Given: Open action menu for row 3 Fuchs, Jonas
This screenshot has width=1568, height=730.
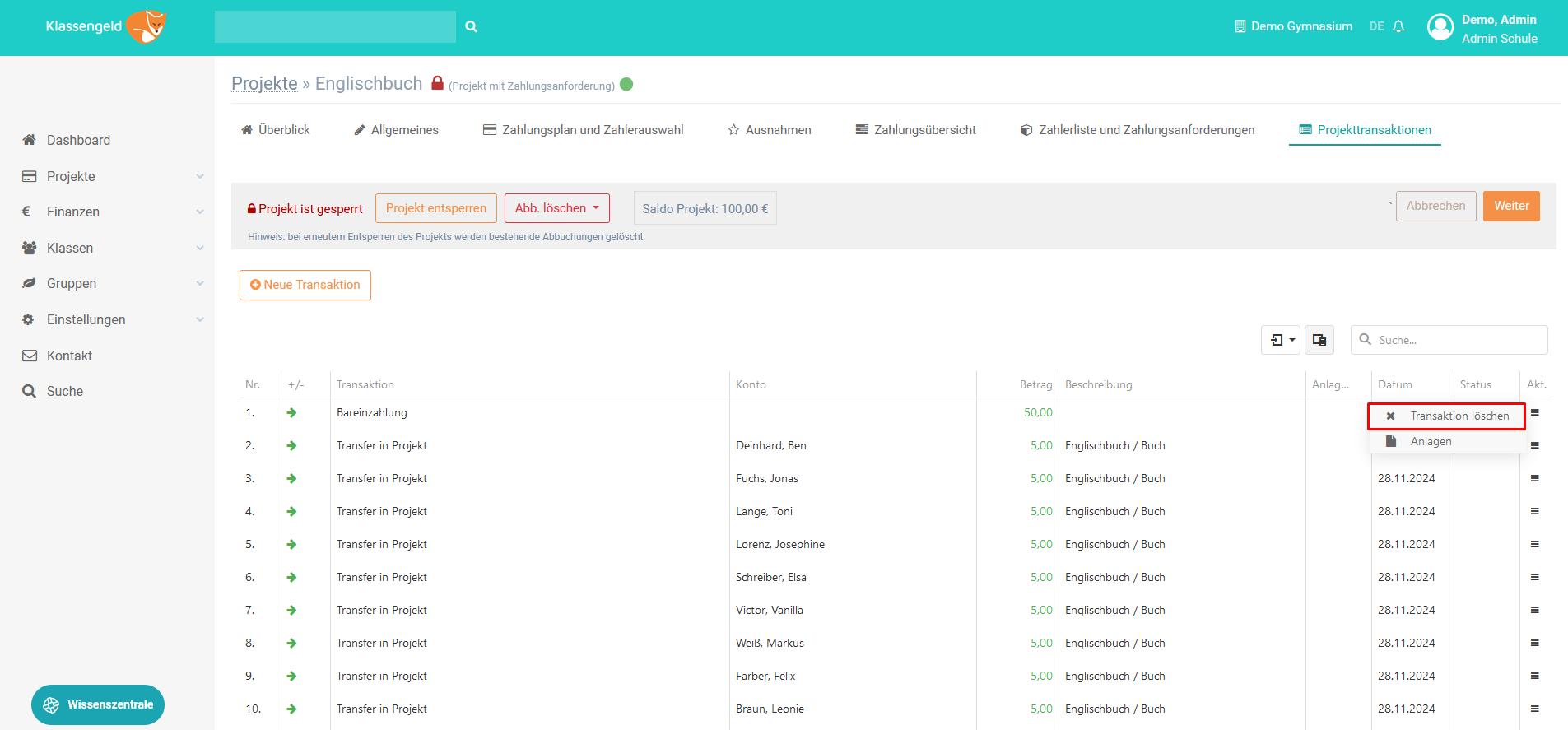Looking at the screenshot, I should coord(1535,478).
